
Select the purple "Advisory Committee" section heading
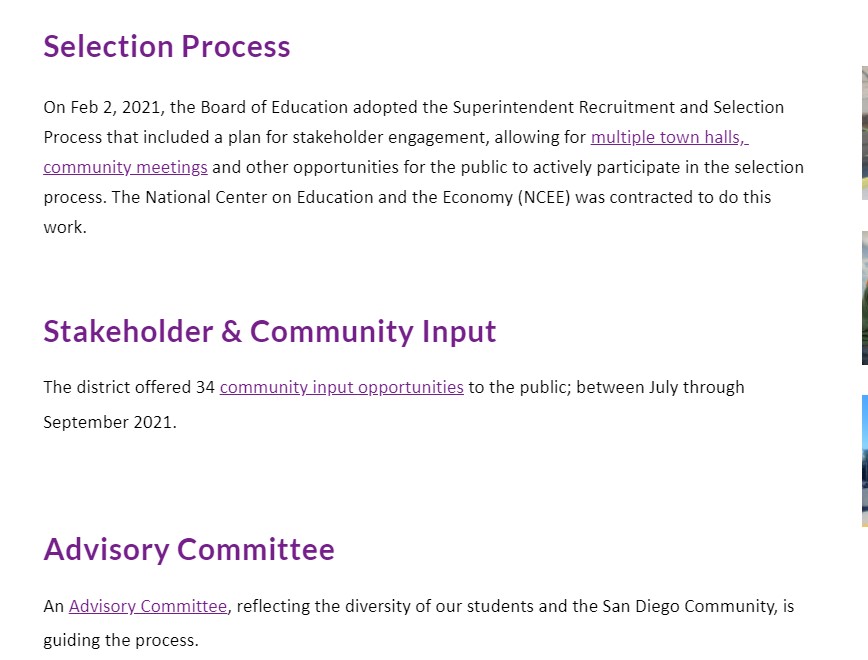tap(189, 550)
